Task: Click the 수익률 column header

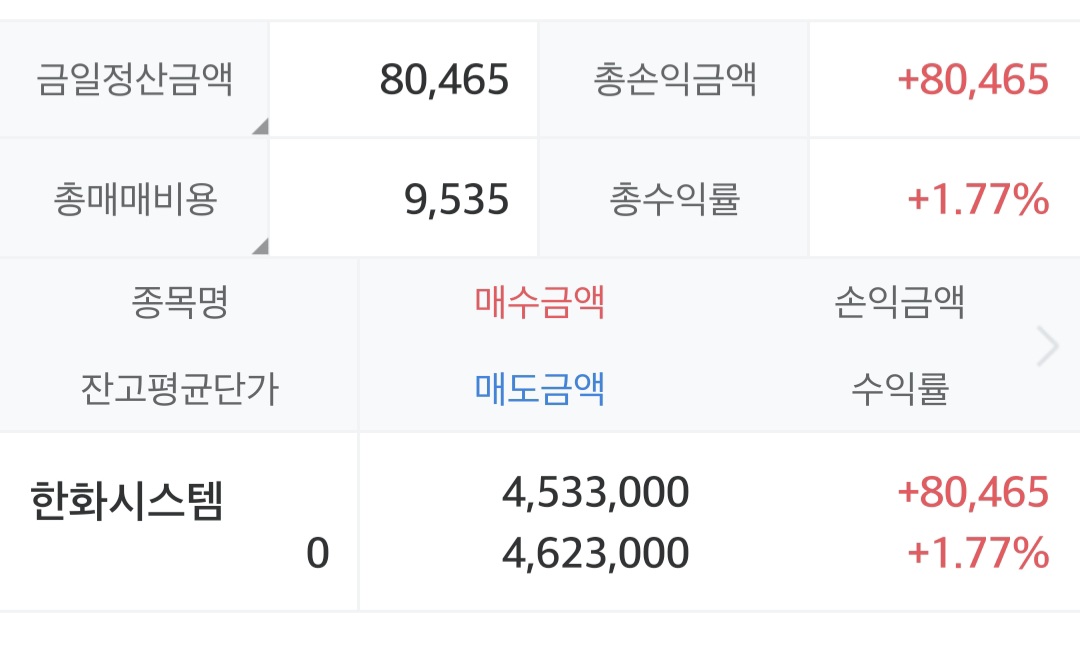Action: click(900, 389)
